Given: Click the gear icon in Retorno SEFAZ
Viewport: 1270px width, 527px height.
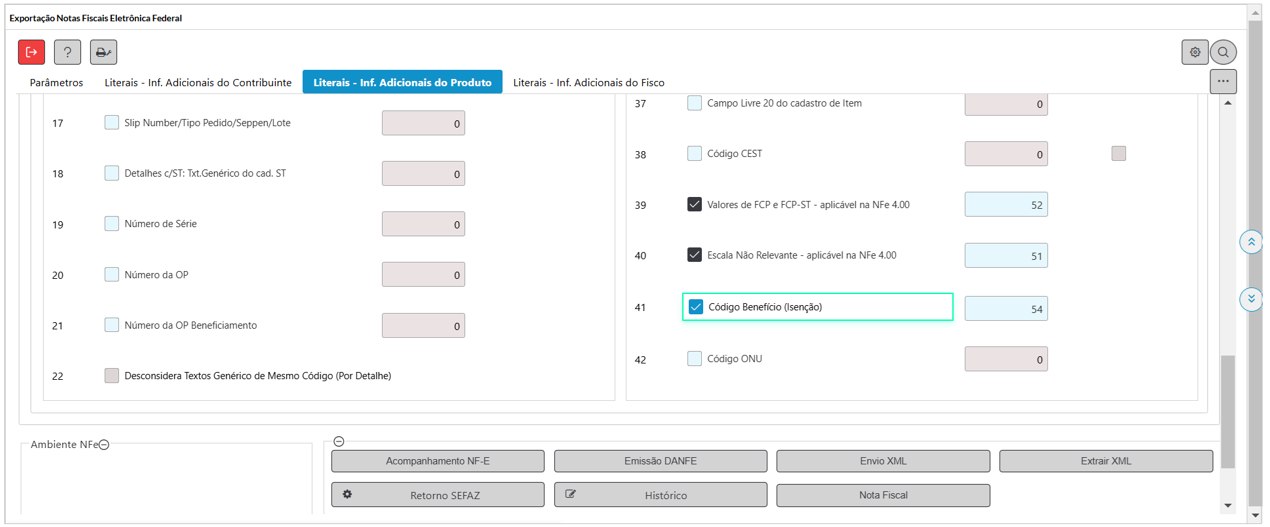Looking at the screenshot, I should (x=348, y=494).
